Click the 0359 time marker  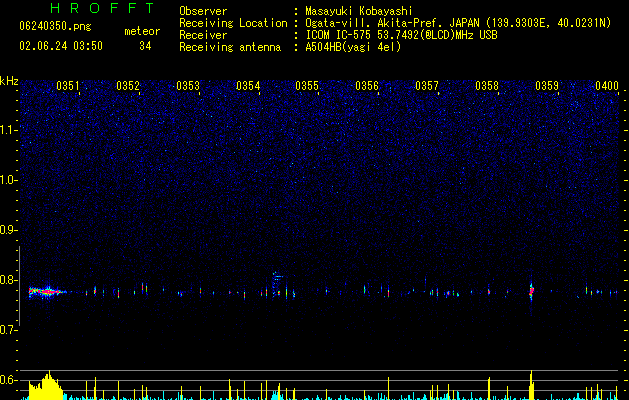point(547,86)
